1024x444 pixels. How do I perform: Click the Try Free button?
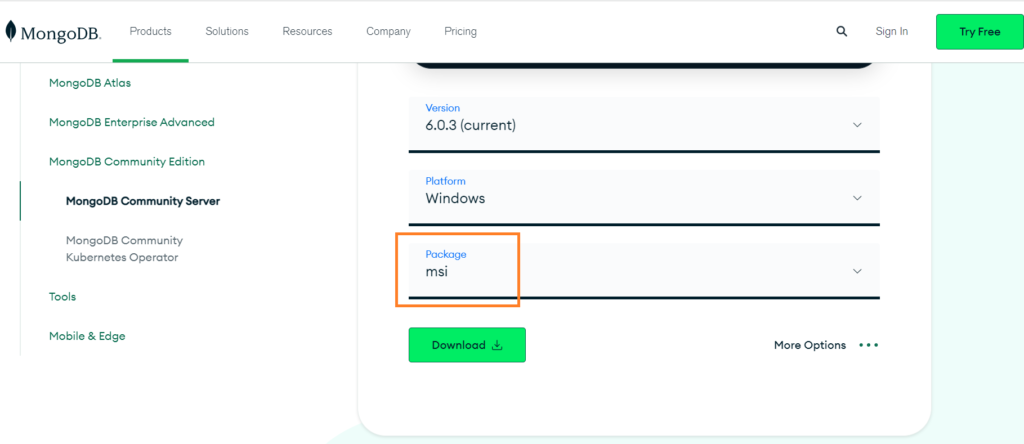980,31
